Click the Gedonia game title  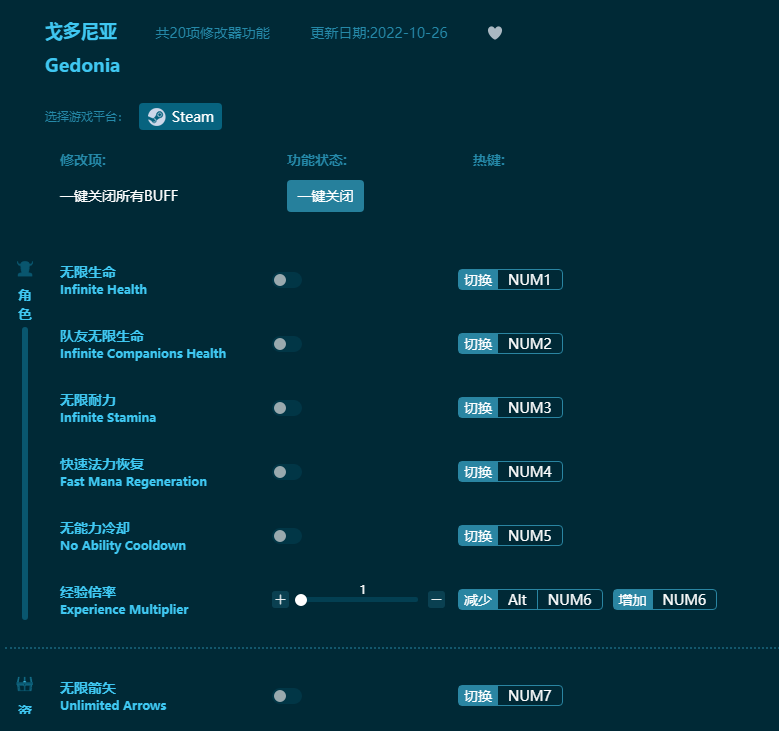82,66
